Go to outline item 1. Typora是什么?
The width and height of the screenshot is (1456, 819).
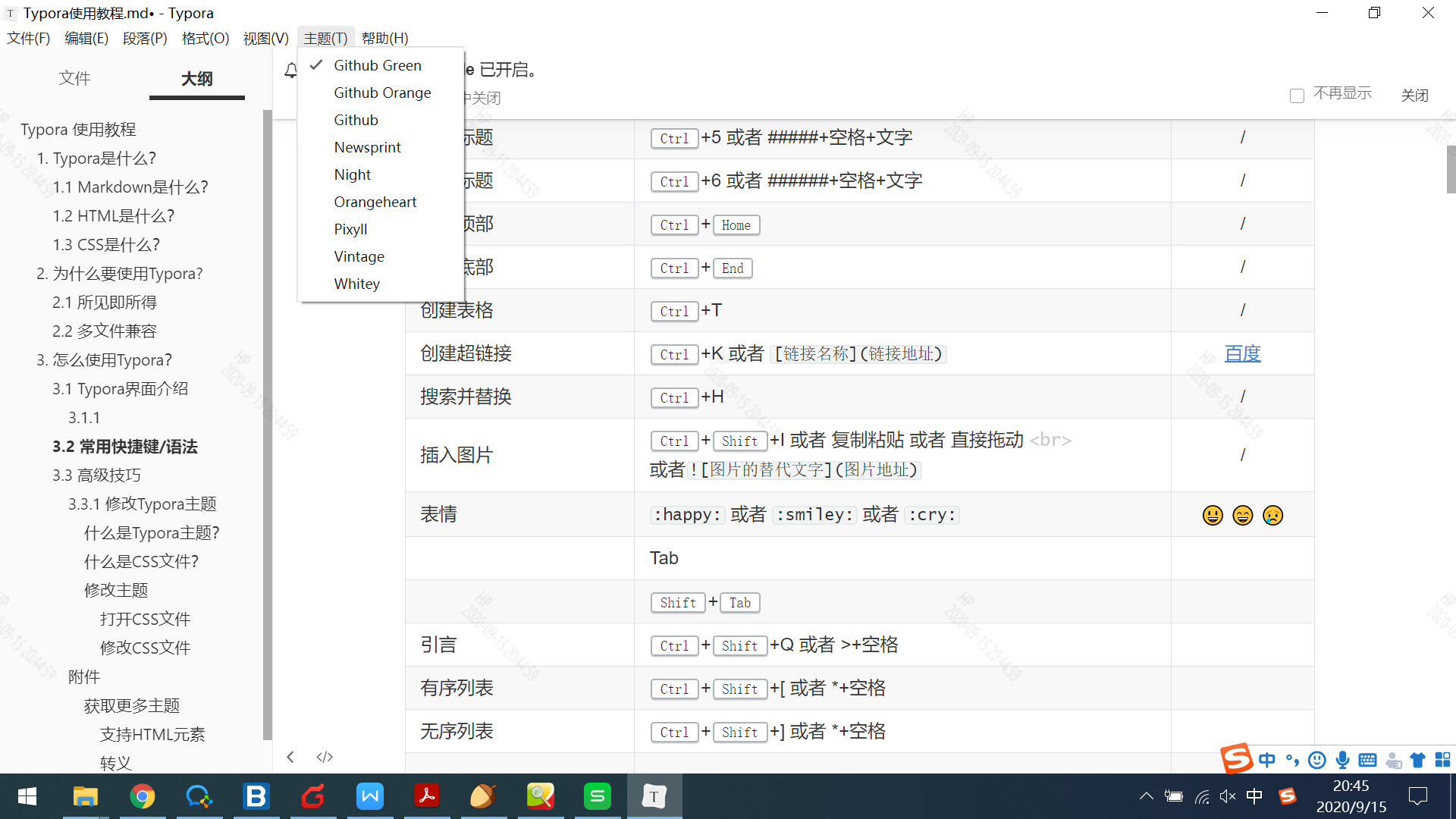[x=96, y=158]
